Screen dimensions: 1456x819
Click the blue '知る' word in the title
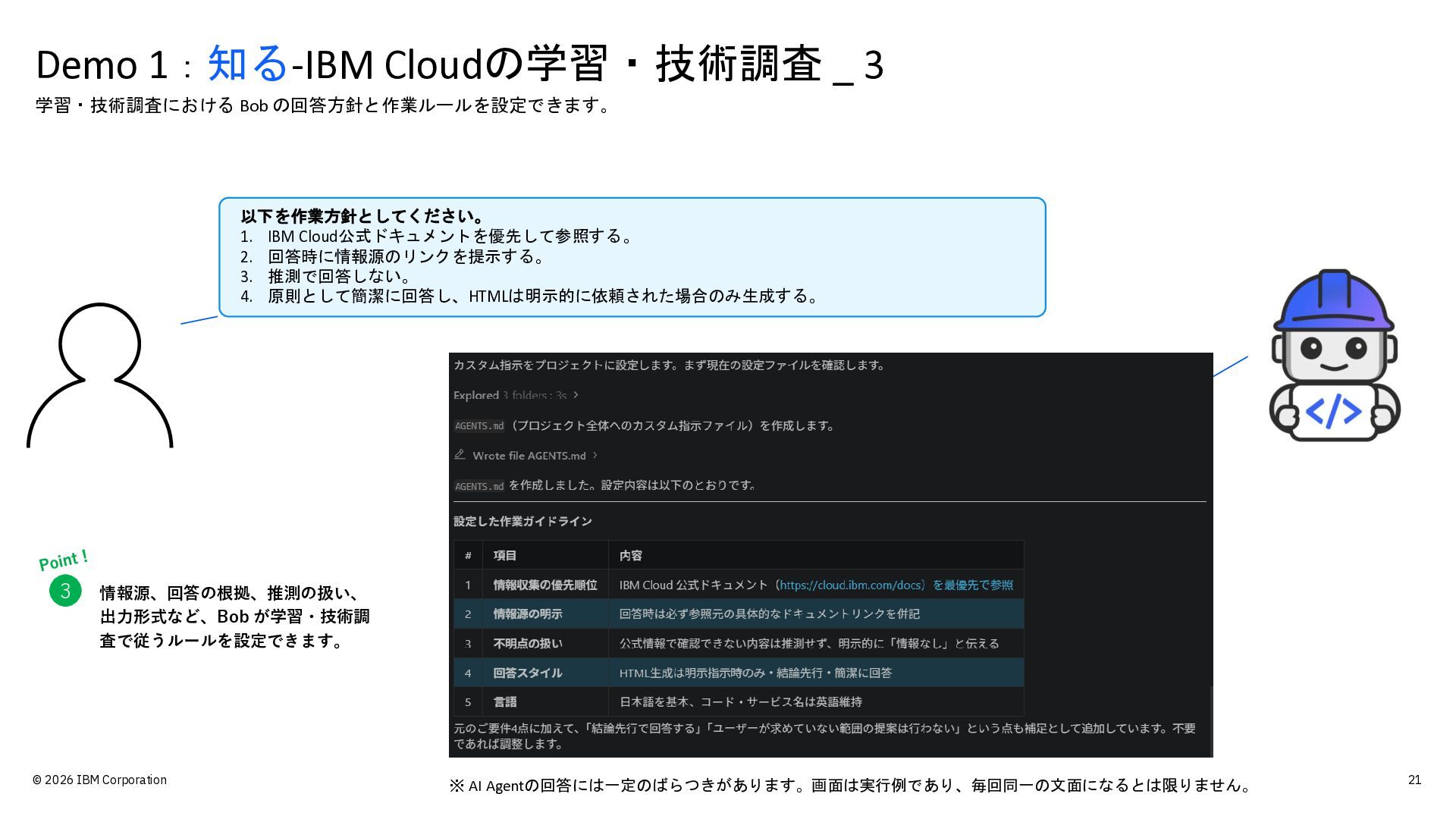click(x=248, y=63)
